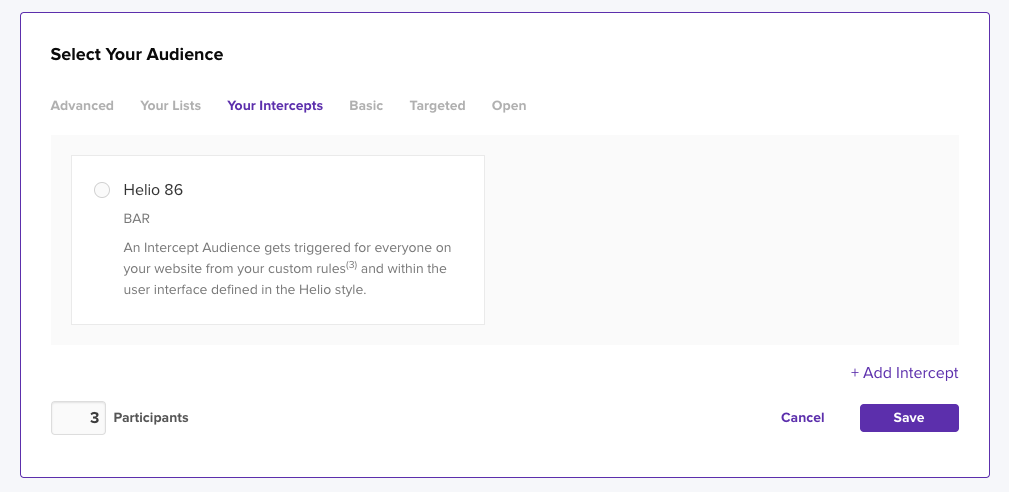Select the Your Intercepts tab
Viewport: 1009px width, 492px height.
275,105
